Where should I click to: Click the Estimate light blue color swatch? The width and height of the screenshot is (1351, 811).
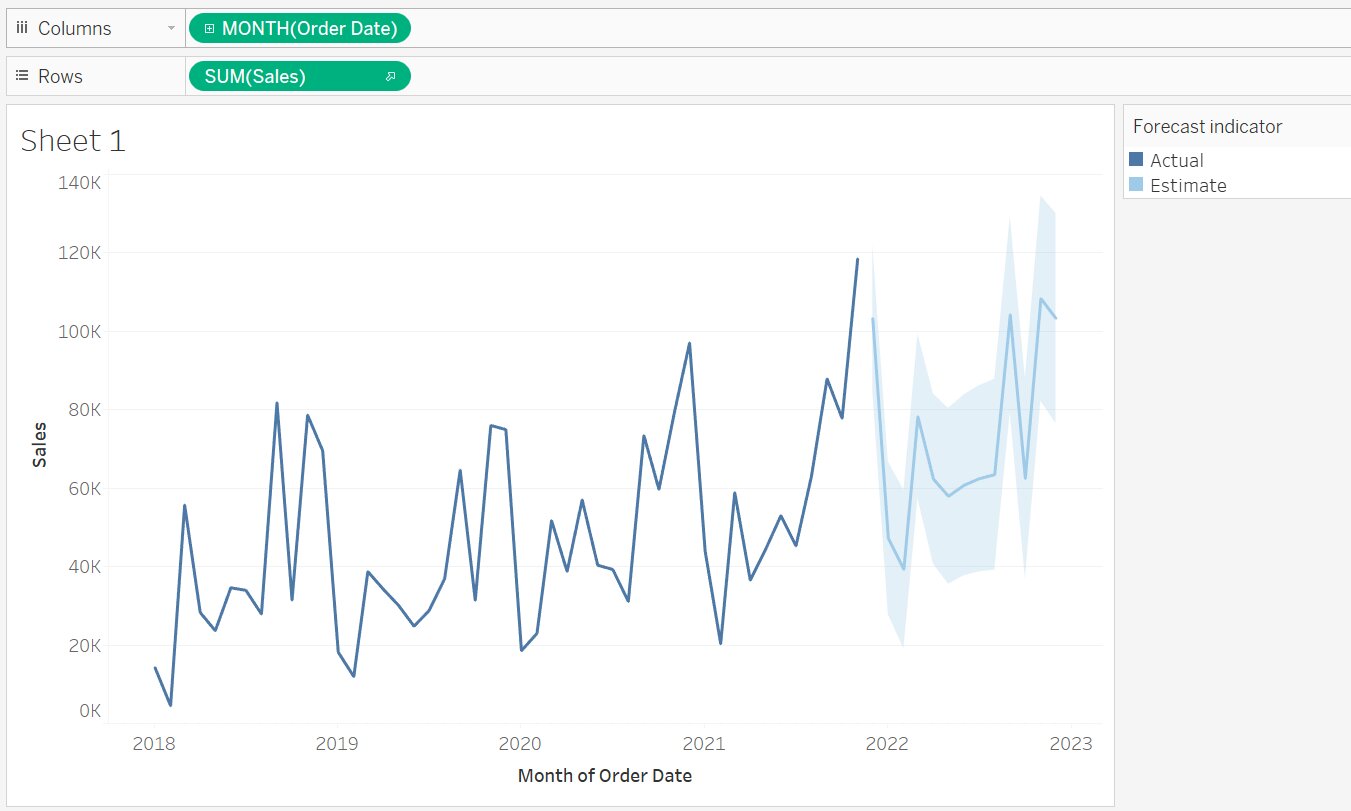(x=1136, y=185)
